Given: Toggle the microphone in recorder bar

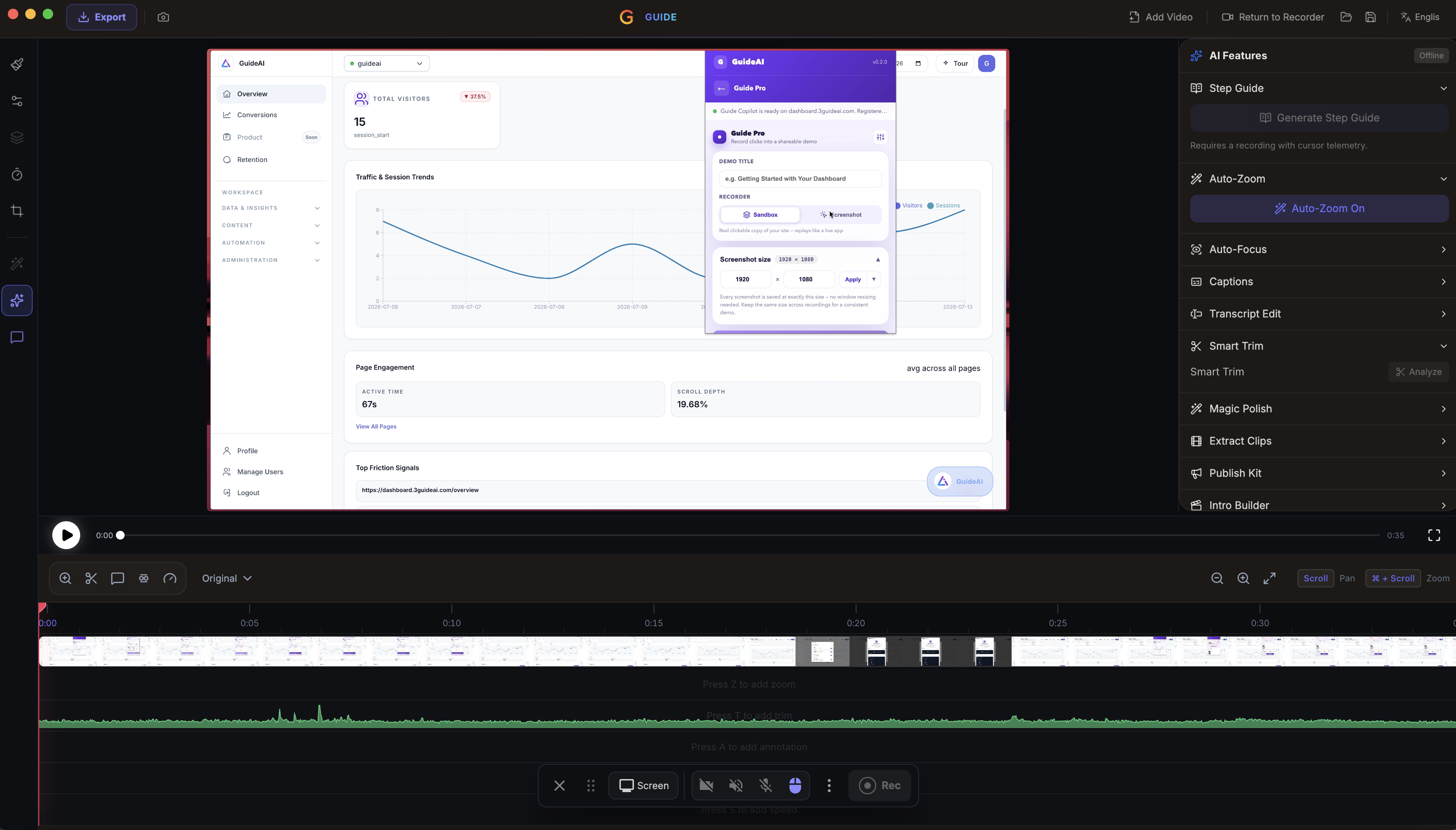Looking at the screenshot, I should coord(766,786).
